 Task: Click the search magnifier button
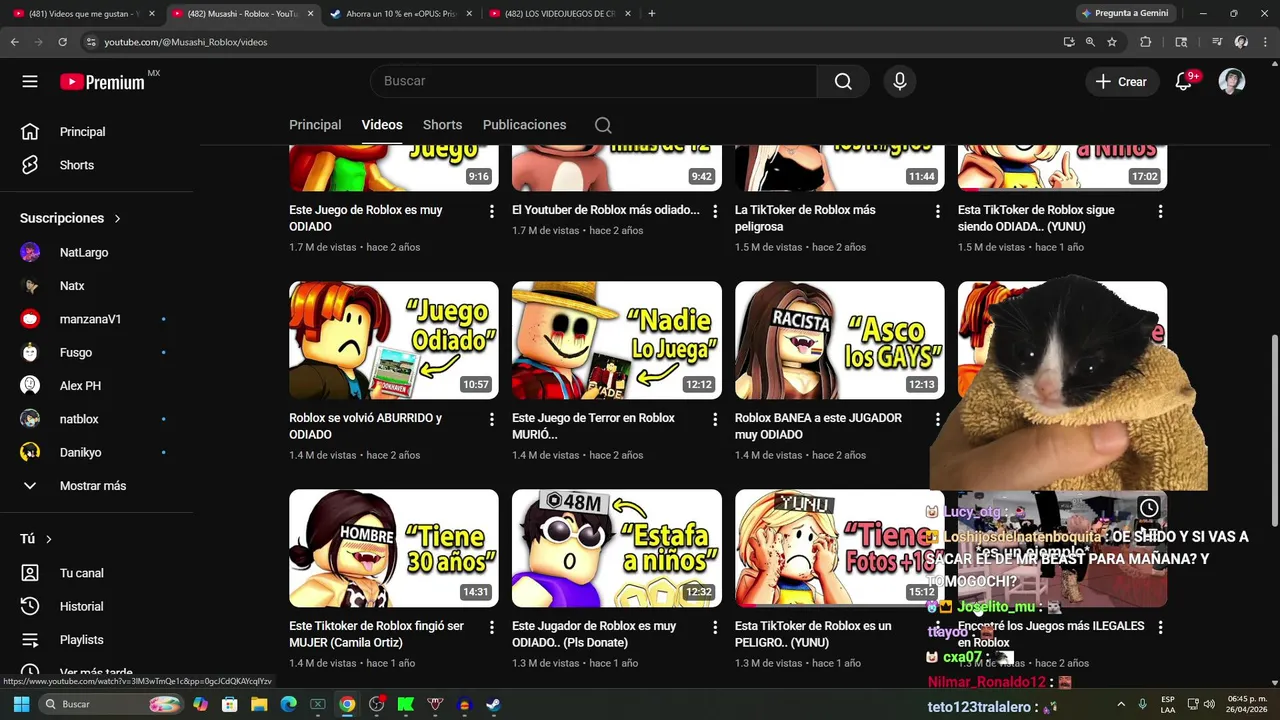click(x=843, y=81)
